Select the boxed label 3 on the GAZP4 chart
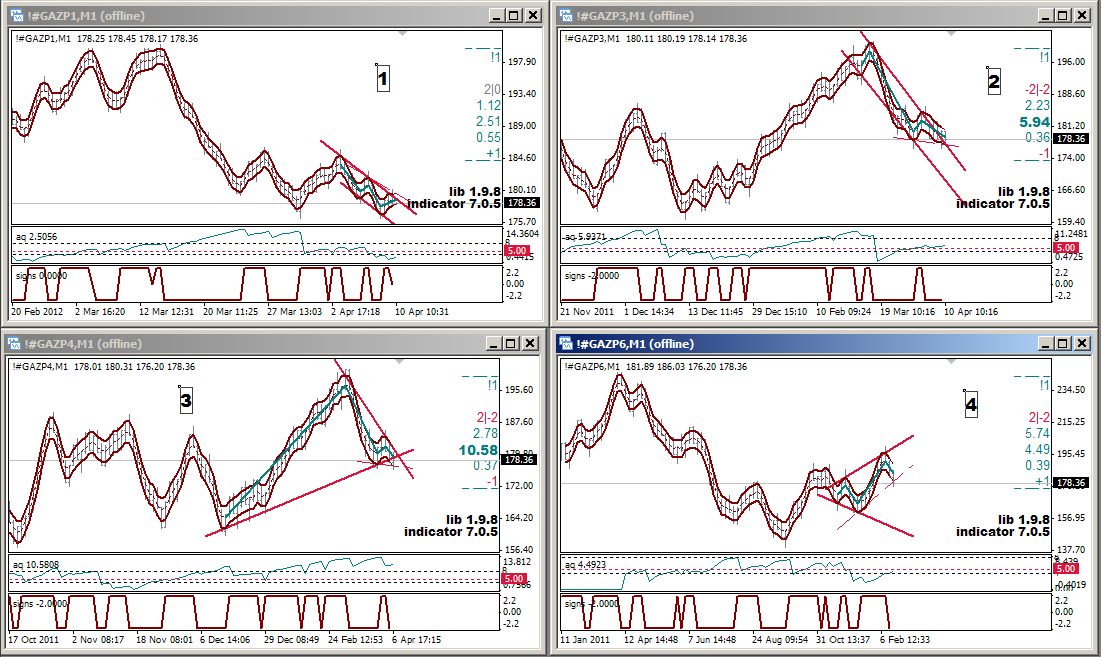This screenshot has width=1101, height=657. [185, 400]
